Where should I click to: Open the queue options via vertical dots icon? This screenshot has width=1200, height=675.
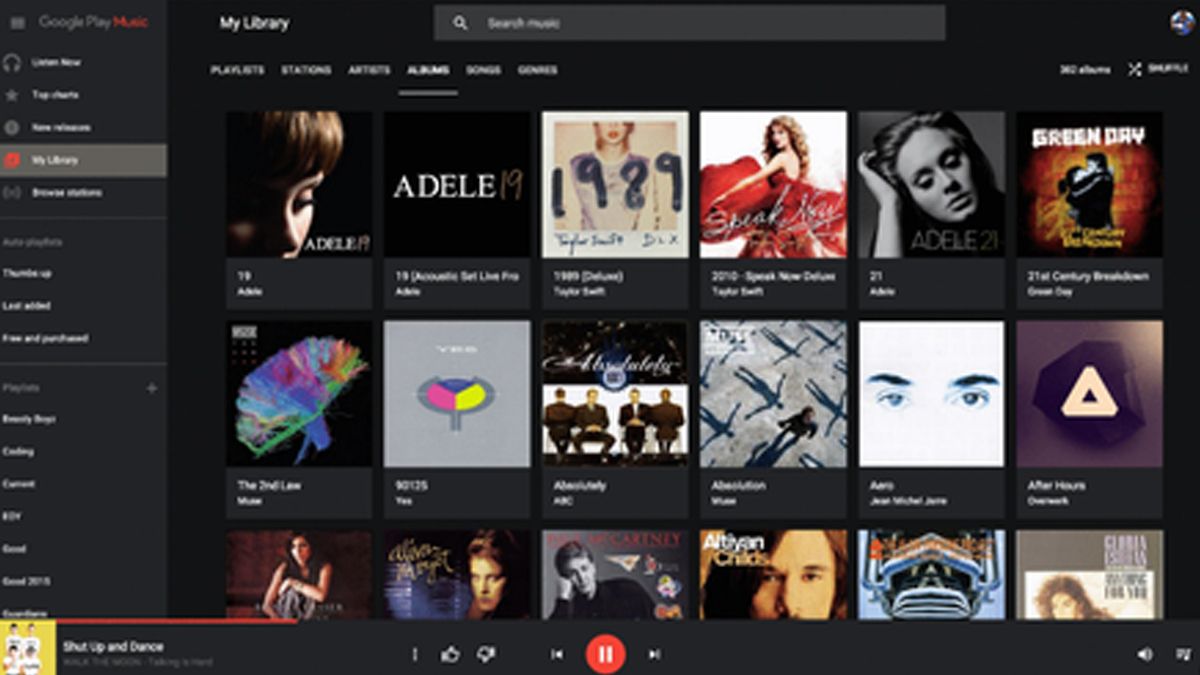413,651
